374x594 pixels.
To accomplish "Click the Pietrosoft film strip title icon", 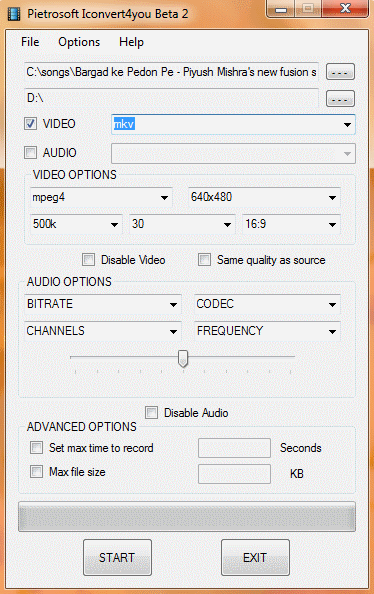I will pos(14,14).
